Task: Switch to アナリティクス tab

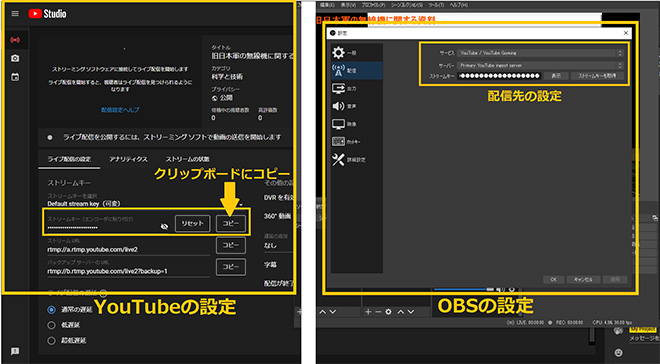Action: (x=128, y=159)
